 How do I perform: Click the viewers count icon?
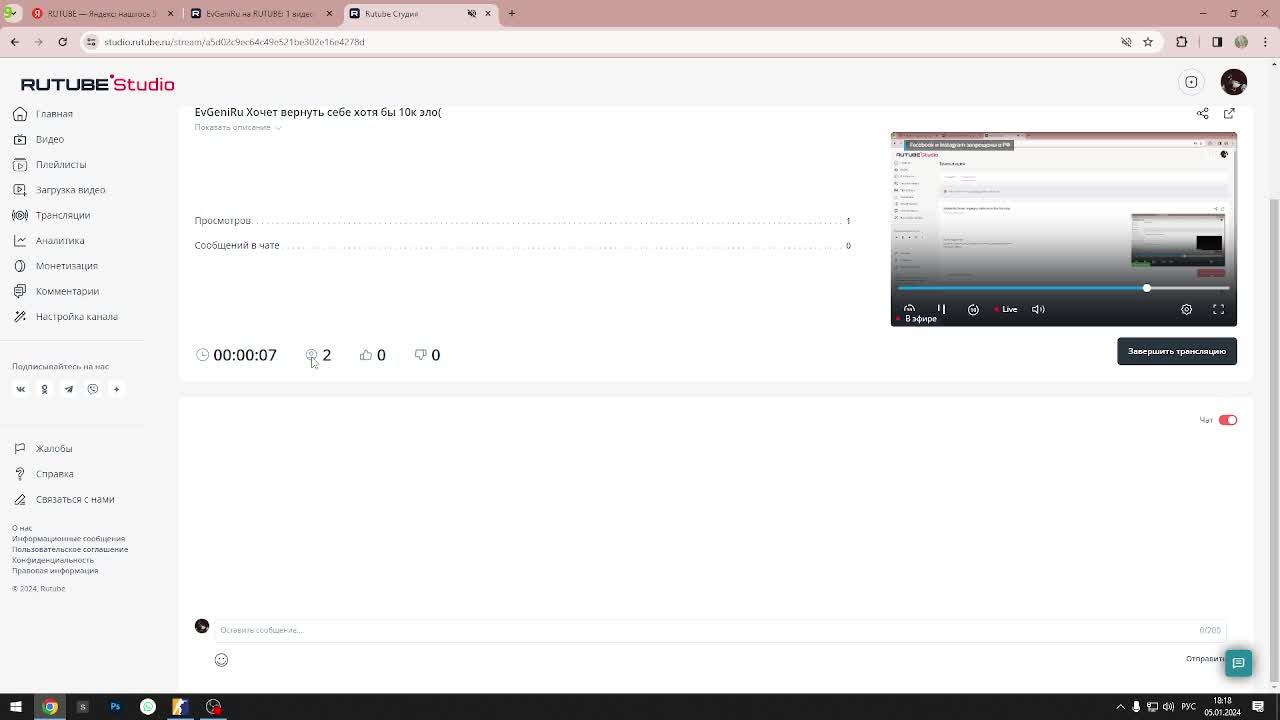click(311, 355)
